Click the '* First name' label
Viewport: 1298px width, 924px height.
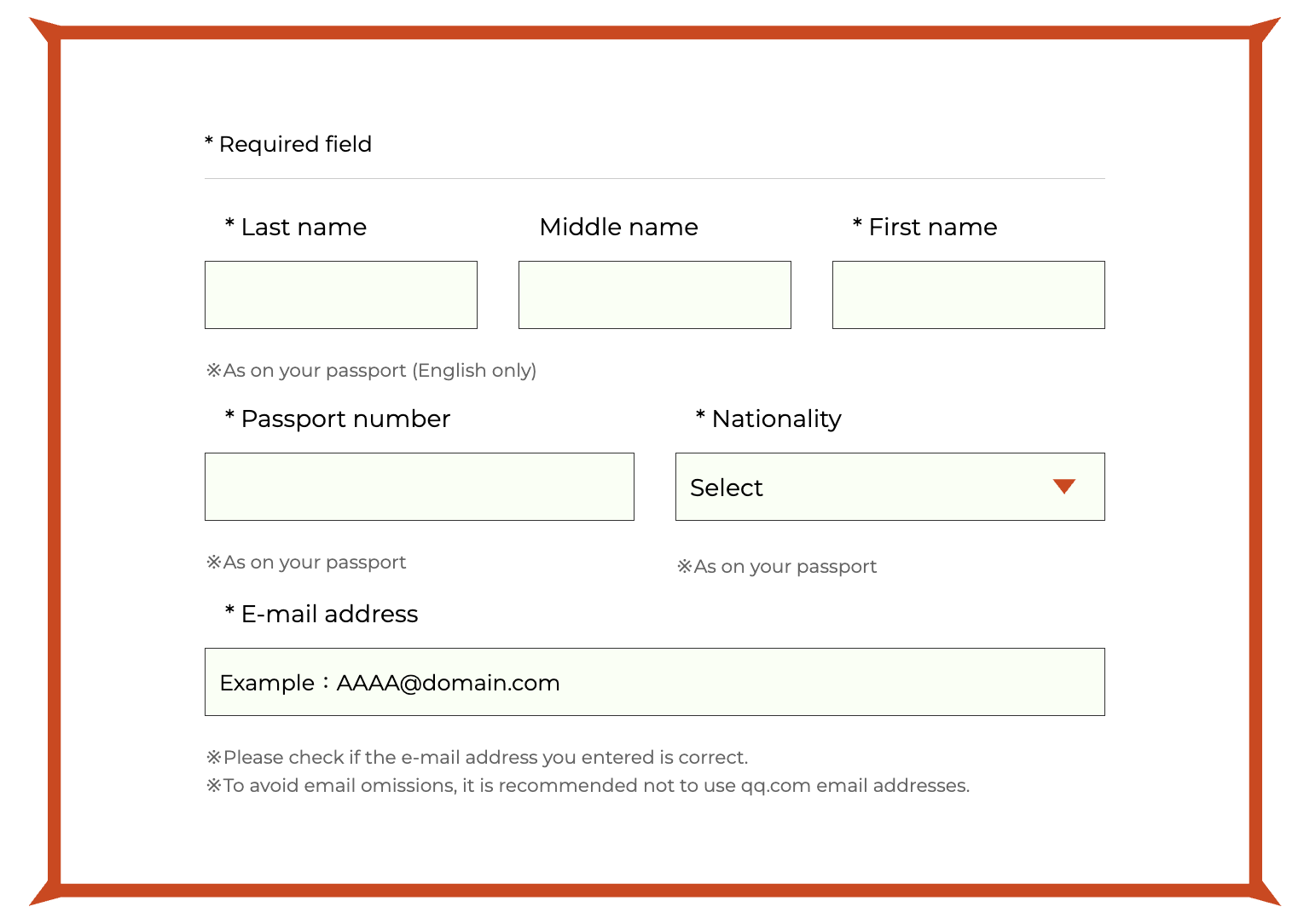(x=925, y=227)
